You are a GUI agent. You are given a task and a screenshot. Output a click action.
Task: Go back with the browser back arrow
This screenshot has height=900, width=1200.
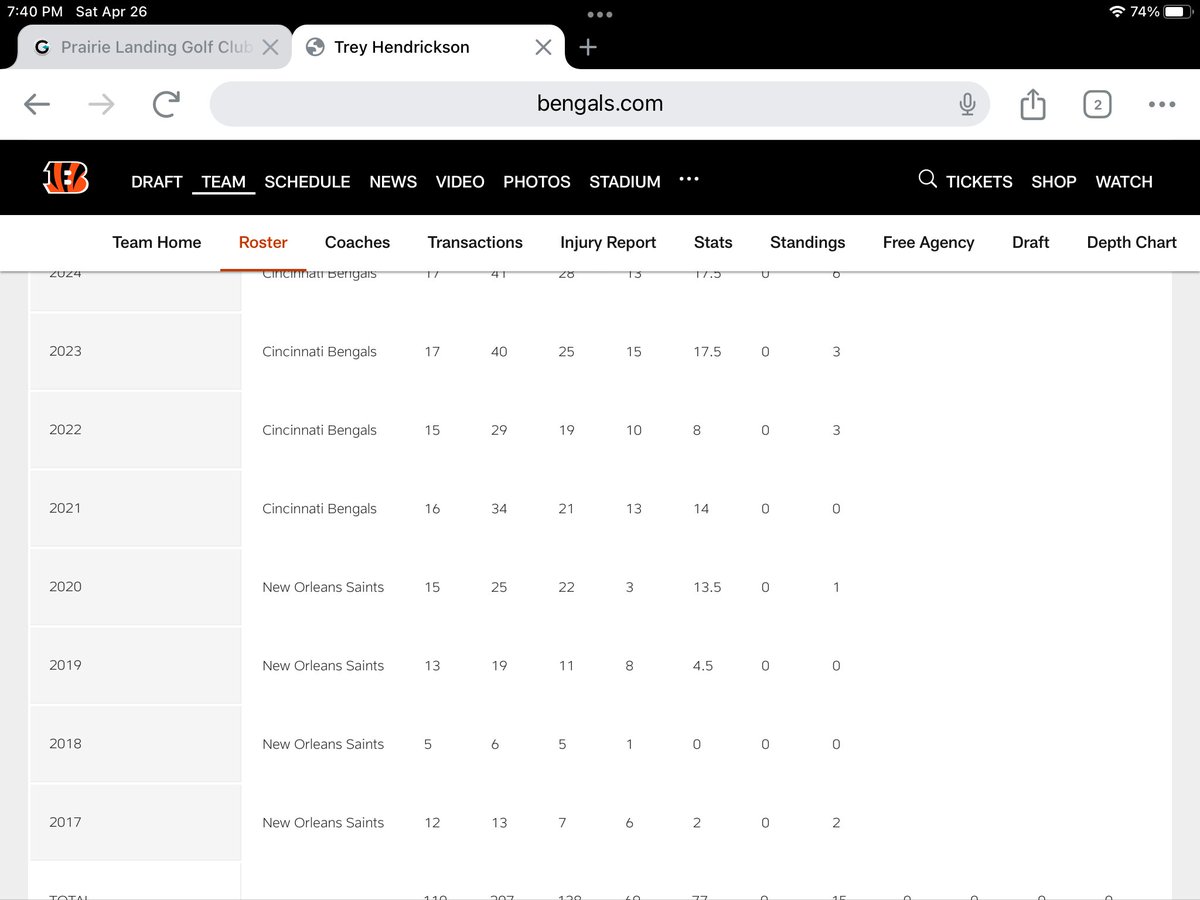tap(37, 104)
